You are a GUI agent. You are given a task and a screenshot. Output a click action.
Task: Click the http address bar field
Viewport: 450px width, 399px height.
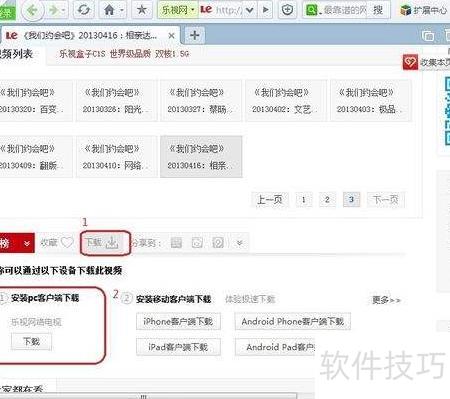[x=229, y=10]
